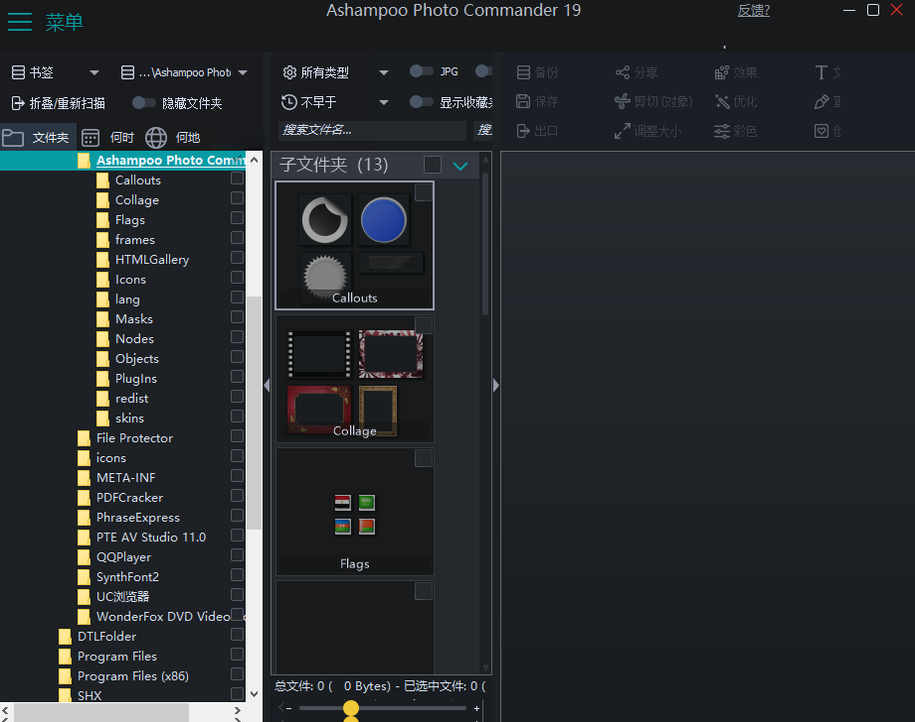Open the main menu label
Screen dimensions: 915x722
coord(64,22)
